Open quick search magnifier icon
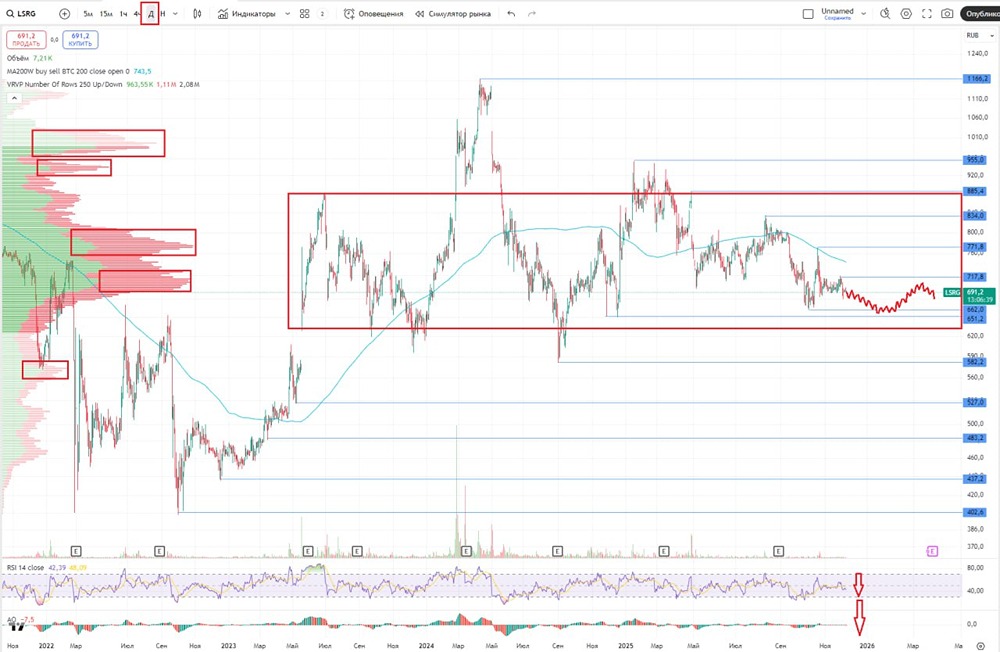 pos(885,13)
